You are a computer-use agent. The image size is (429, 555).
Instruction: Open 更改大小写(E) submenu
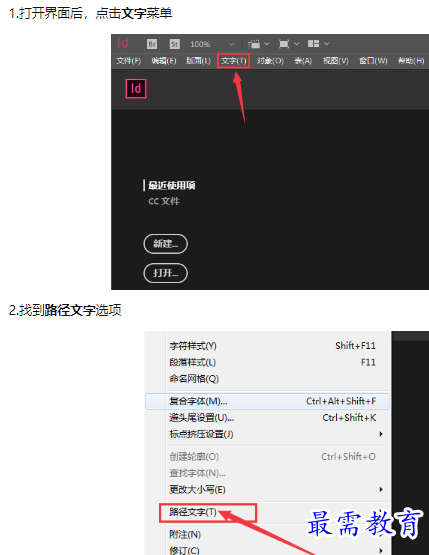(267, 490)
